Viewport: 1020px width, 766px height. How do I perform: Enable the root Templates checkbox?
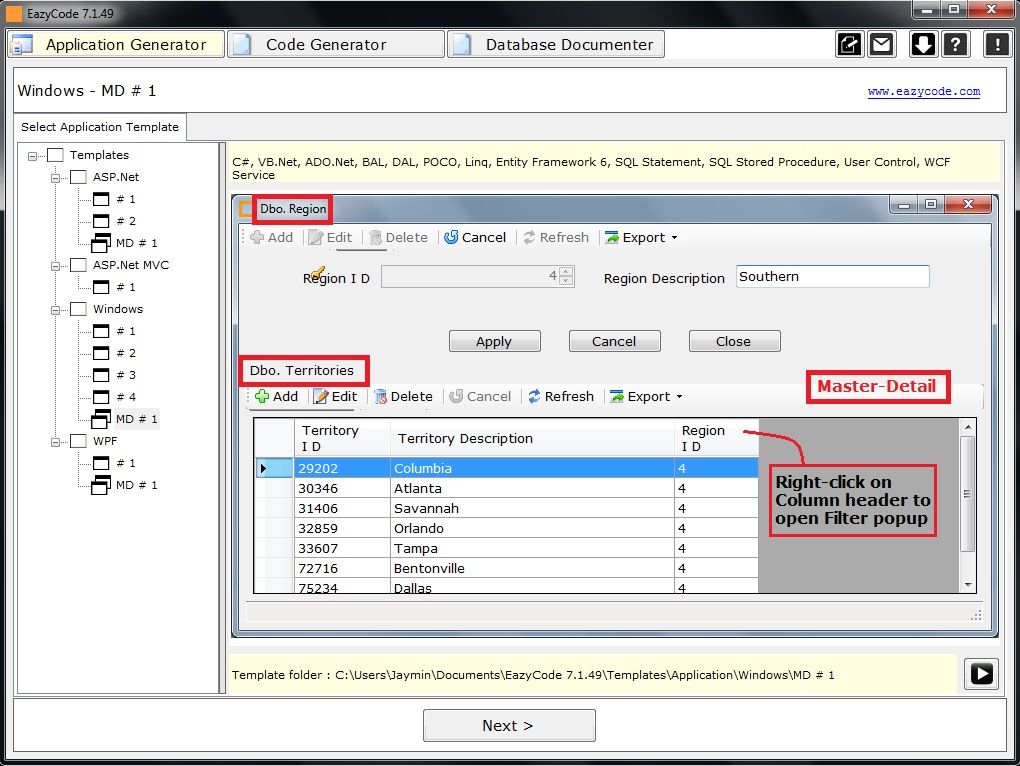tap(56, 155)
